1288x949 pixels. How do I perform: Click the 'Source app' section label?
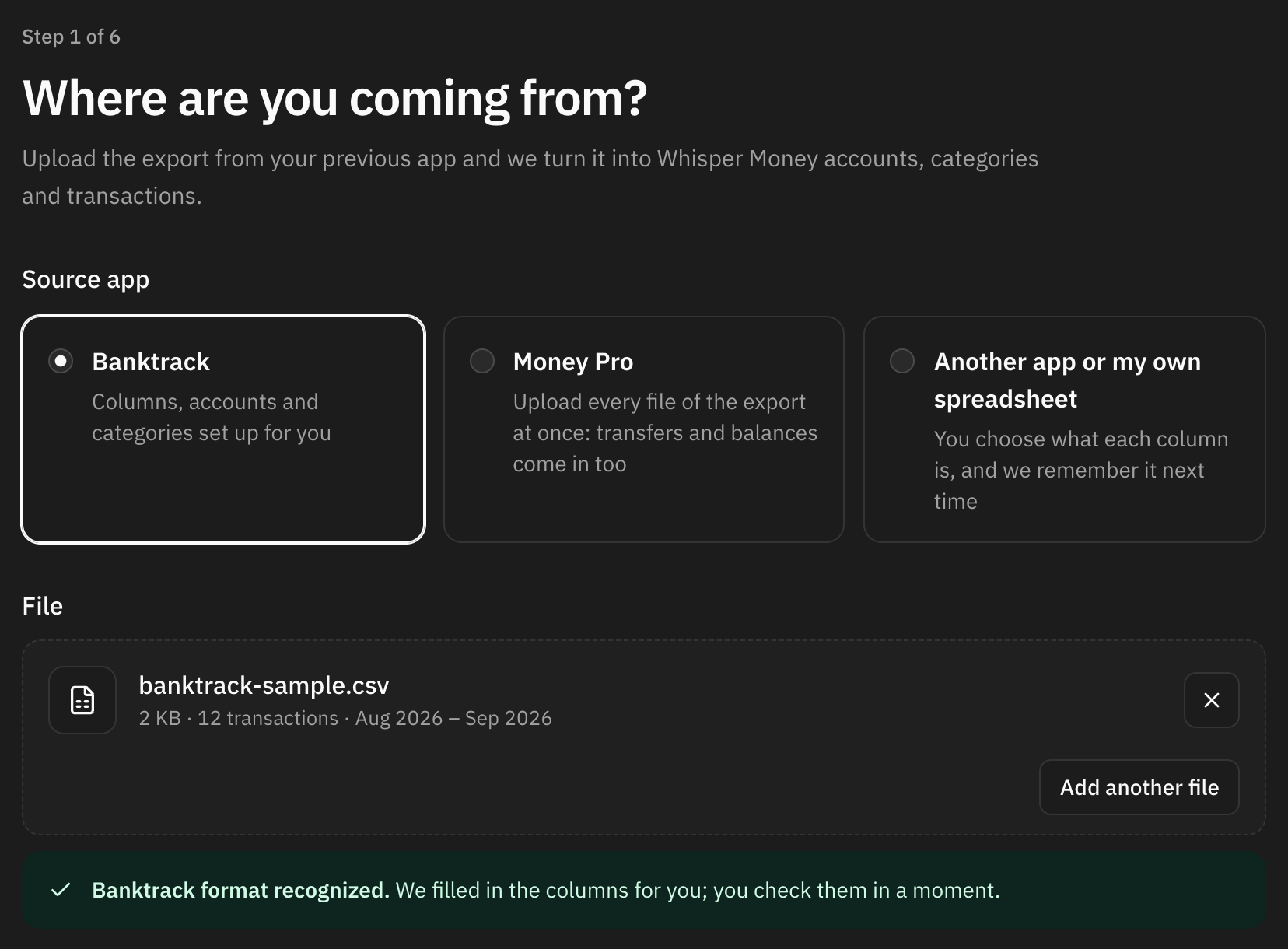pyautogui.click(x=86, y=280)
